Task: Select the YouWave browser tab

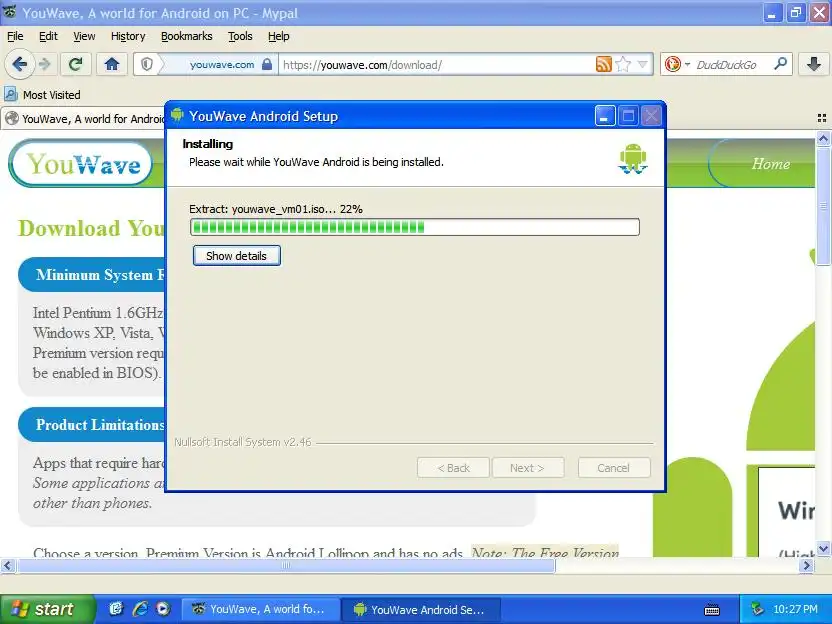Action: [x=85, y=118]
